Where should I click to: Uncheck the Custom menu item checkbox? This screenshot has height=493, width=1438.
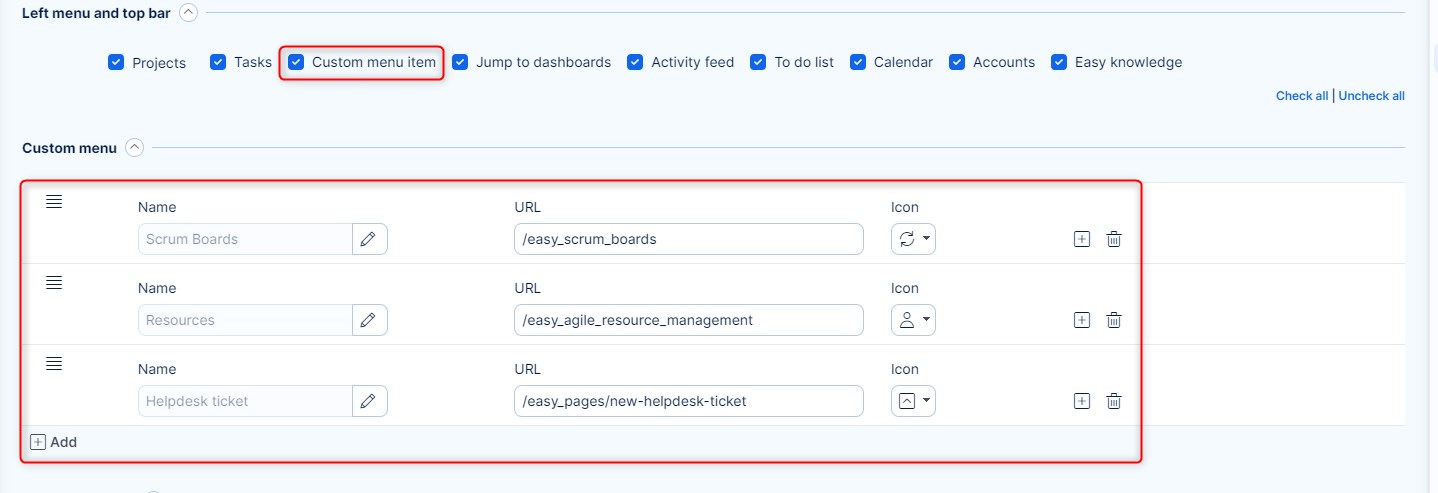click(x=296, y=62)
